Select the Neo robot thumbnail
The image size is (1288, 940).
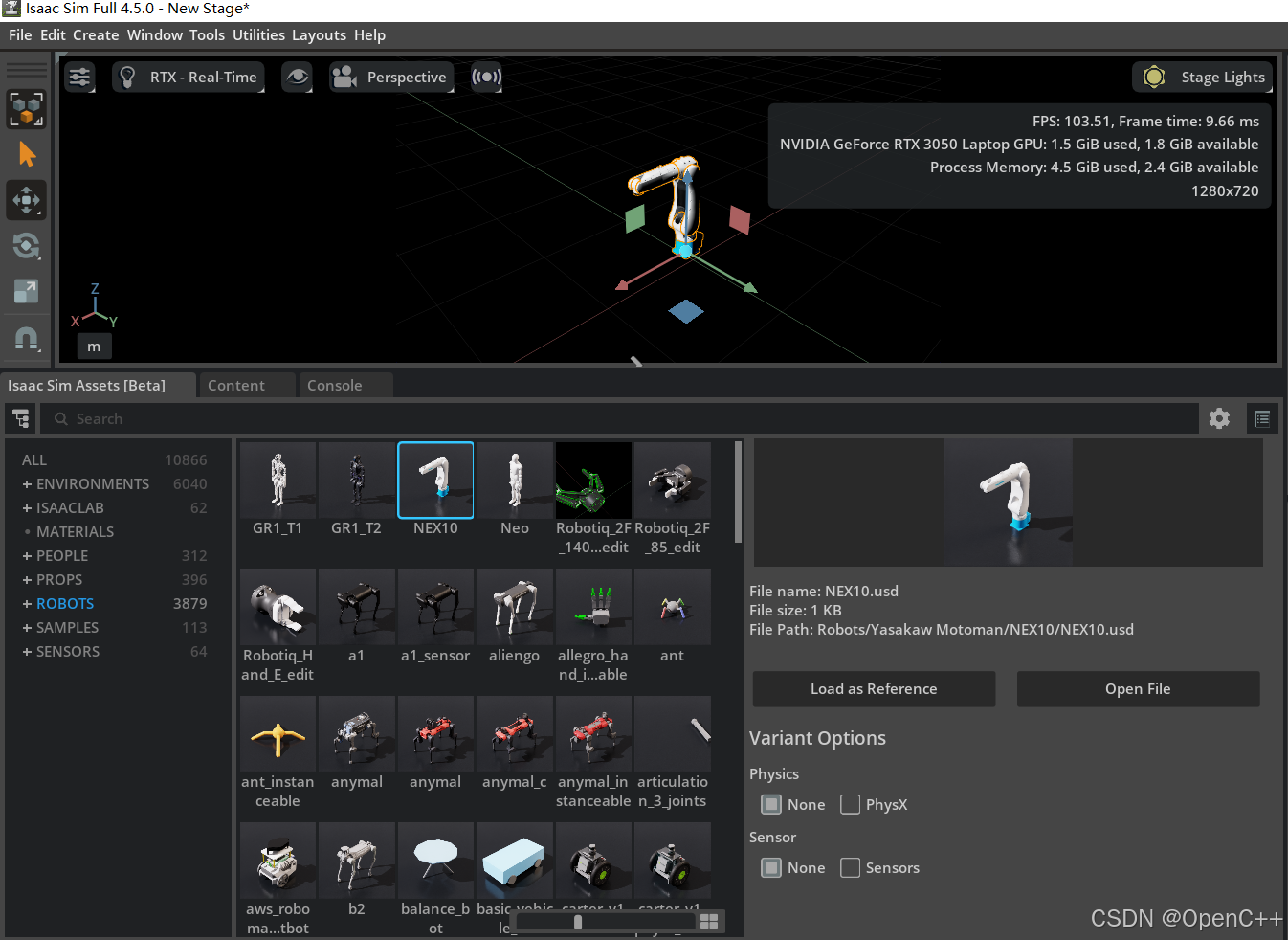tap(515, 481)
